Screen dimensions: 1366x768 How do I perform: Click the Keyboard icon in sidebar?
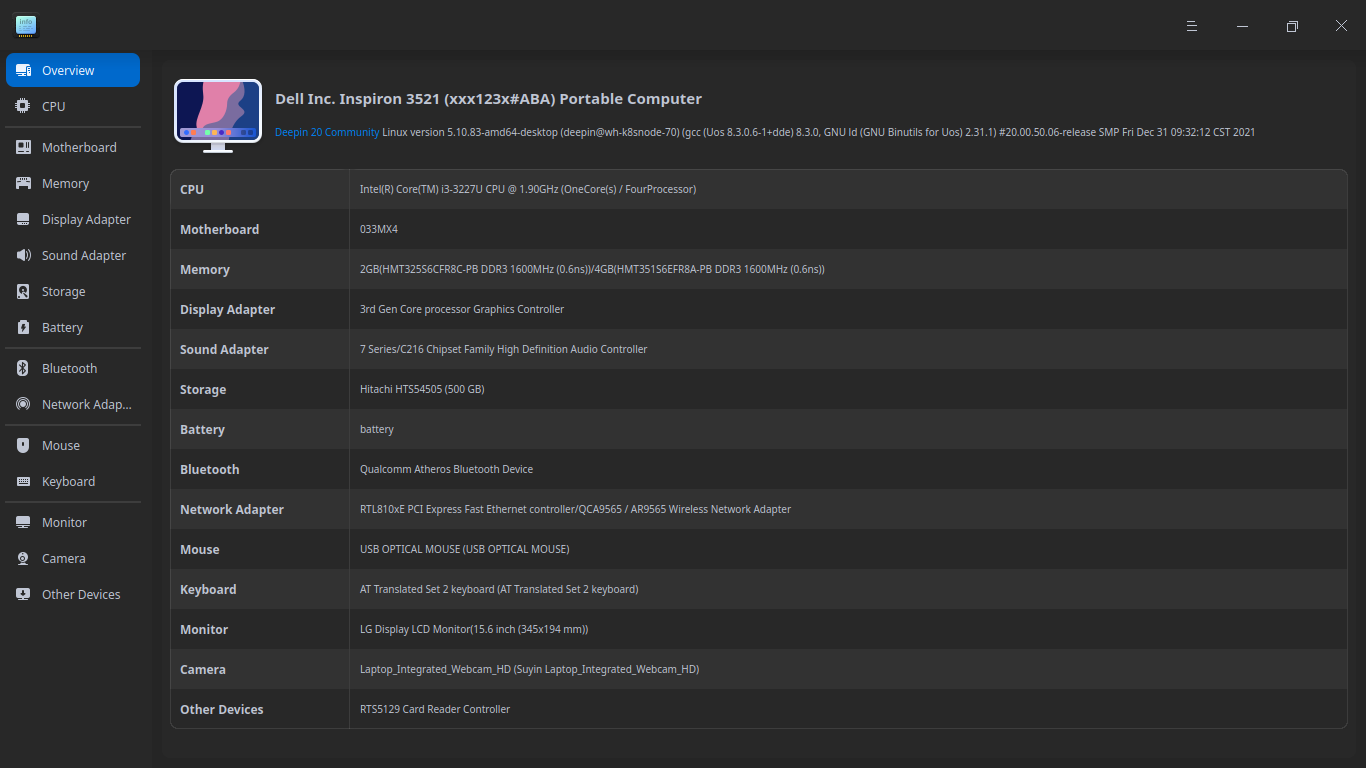[23, 481]
